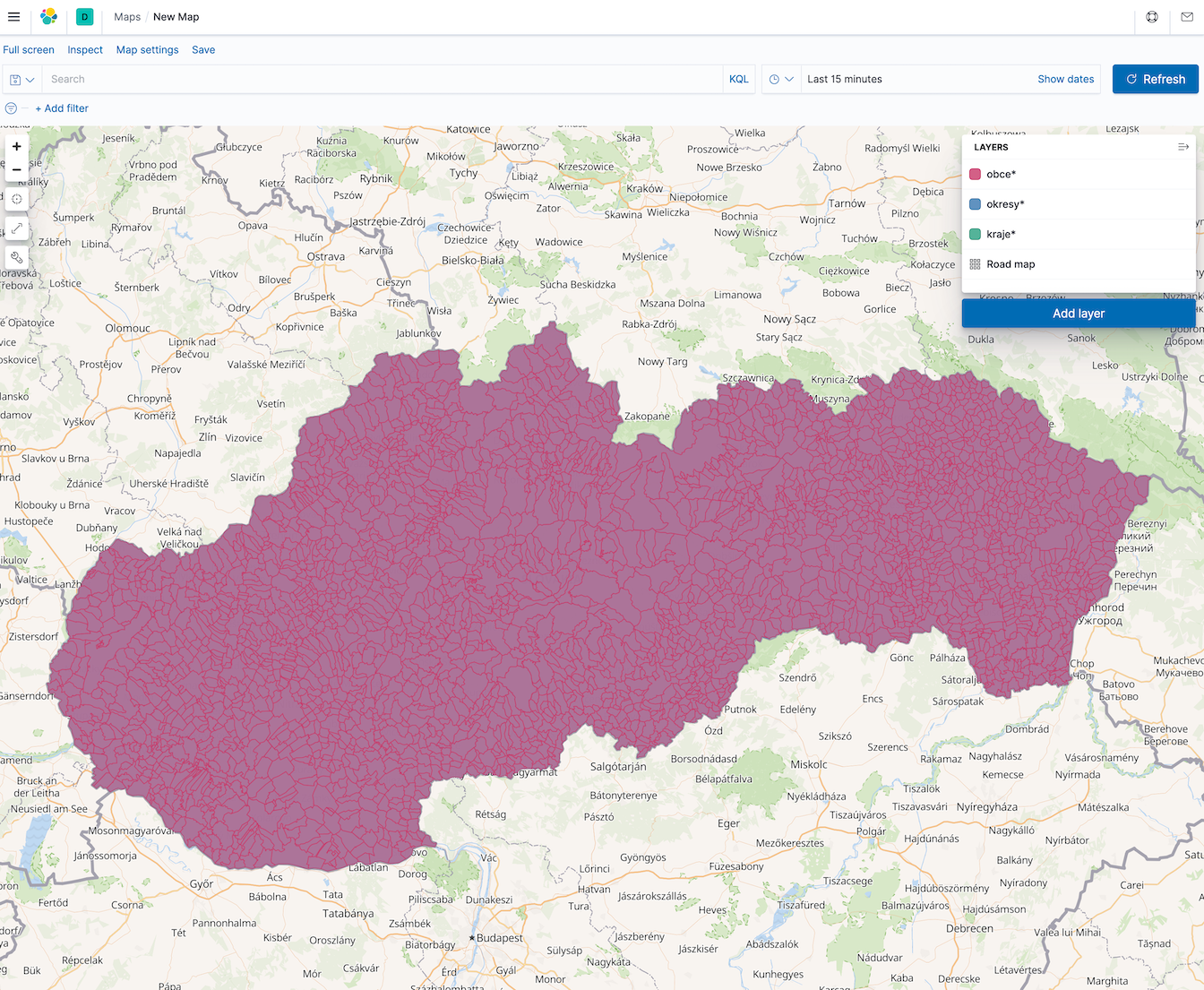Click the fit to data bounds icon
Image resolution: width=1204 pixels, height=990 pixels.
click(16, 199)
